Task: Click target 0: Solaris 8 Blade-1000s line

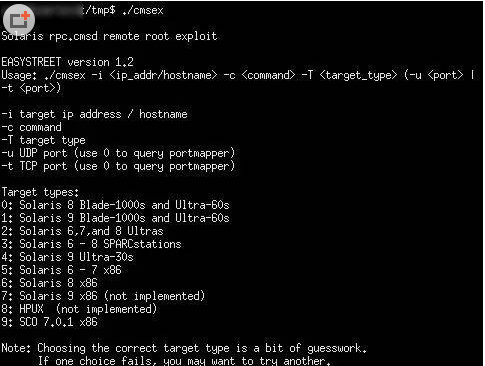Action: [x=115, y=205]
